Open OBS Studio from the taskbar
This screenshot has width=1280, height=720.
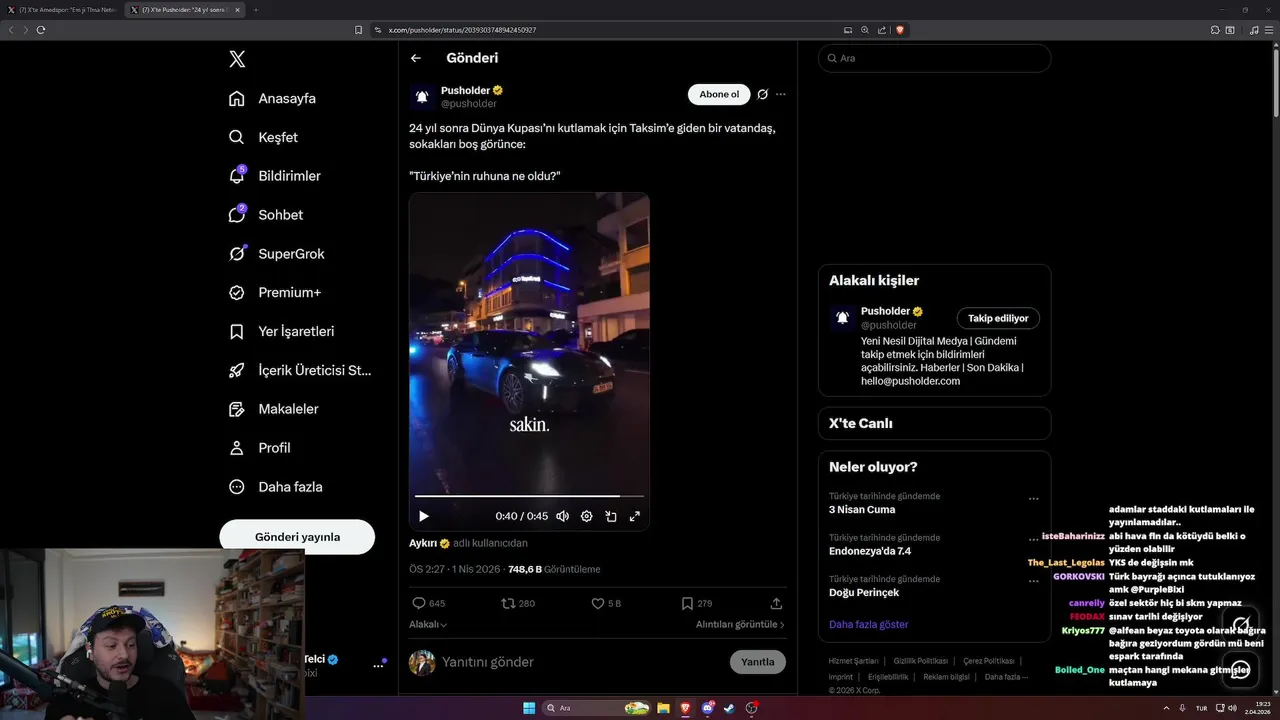point(752,708)
